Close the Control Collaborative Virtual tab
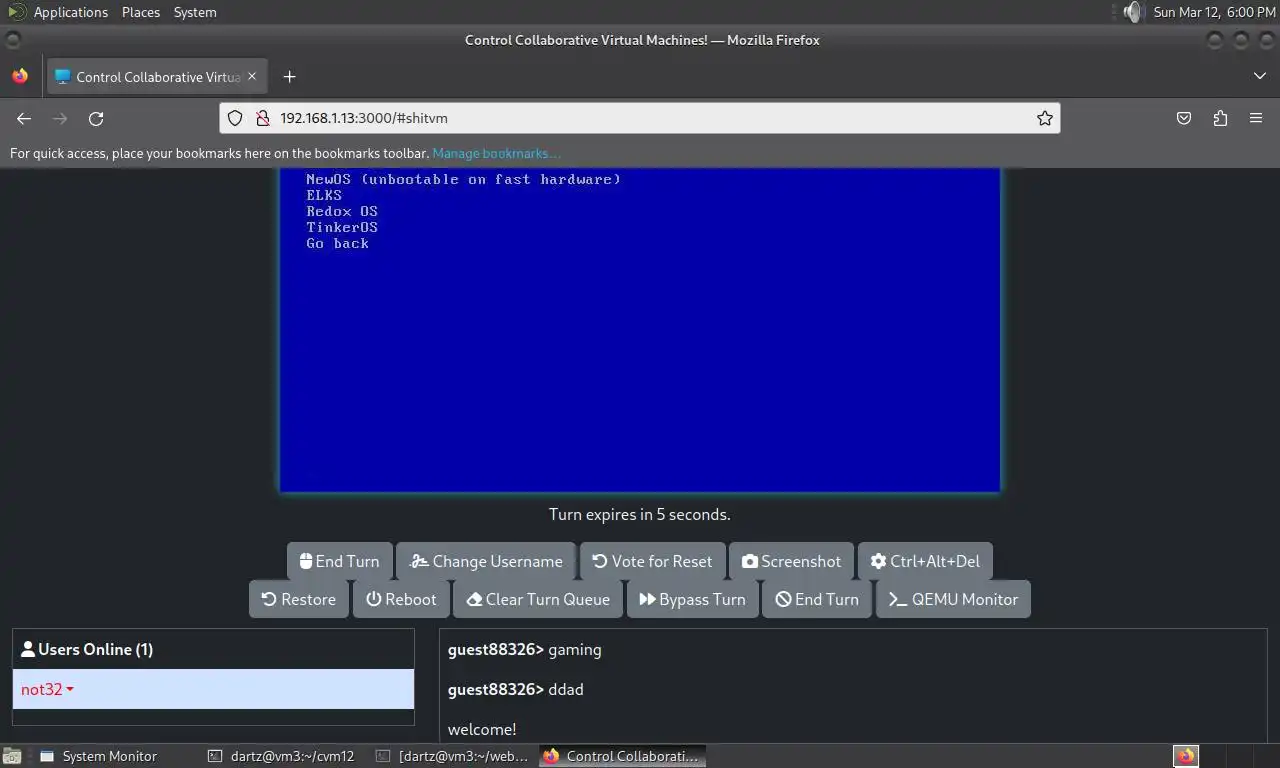 click(252, 76)
